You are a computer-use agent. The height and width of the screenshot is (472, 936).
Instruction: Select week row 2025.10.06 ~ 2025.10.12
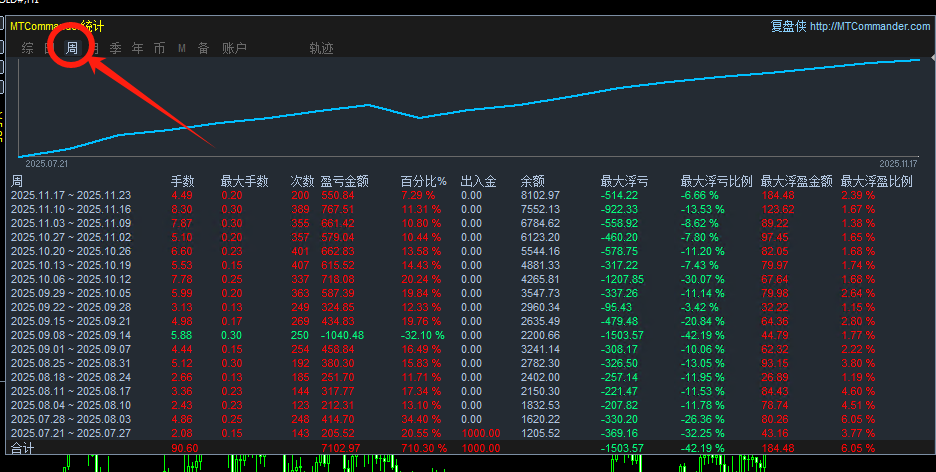coord(468,279)
